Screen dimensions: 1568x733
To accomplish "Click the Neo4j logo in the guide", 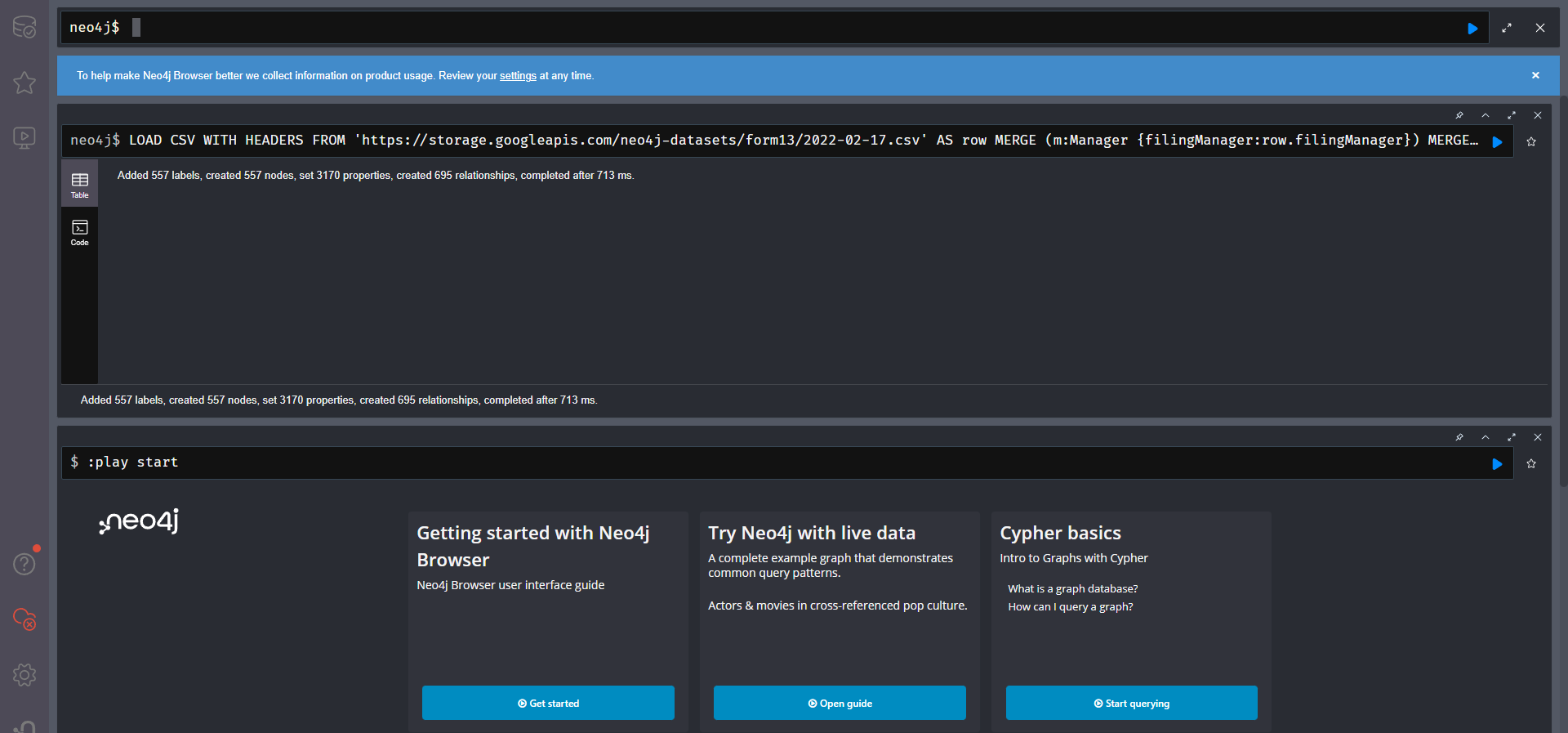I will point(139,521).
